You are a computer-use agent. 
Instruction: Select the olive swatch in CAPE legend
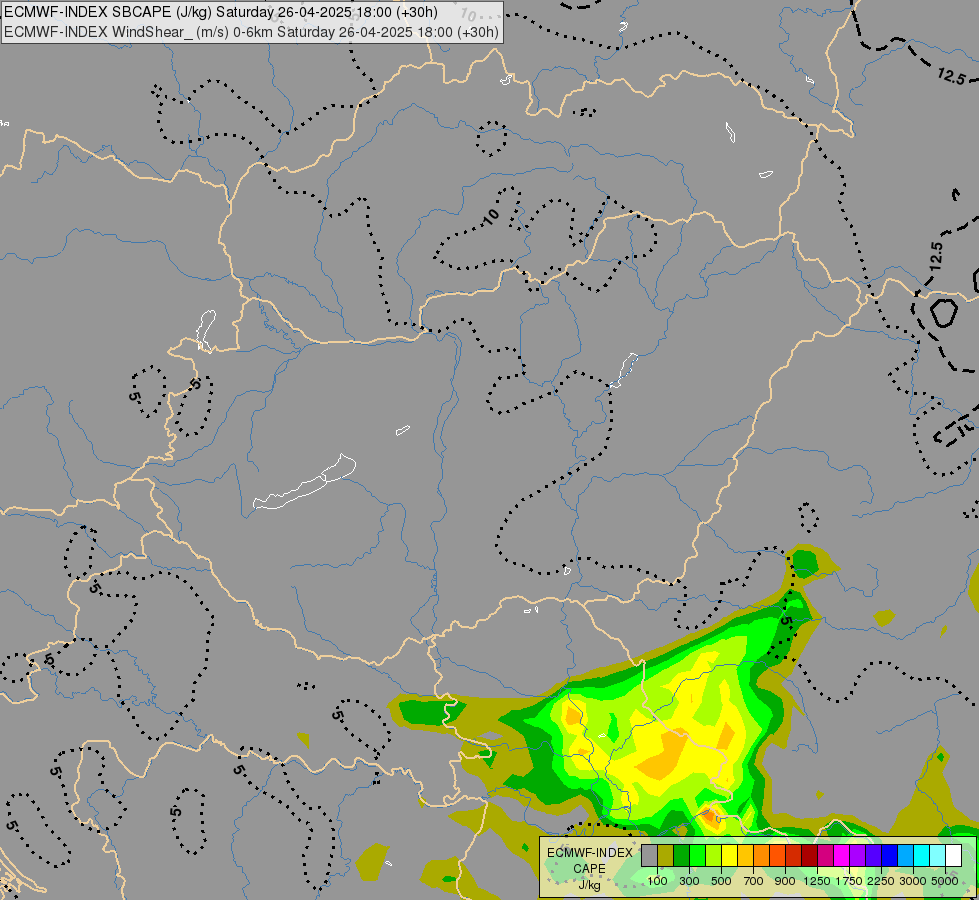tap(666, 855)
